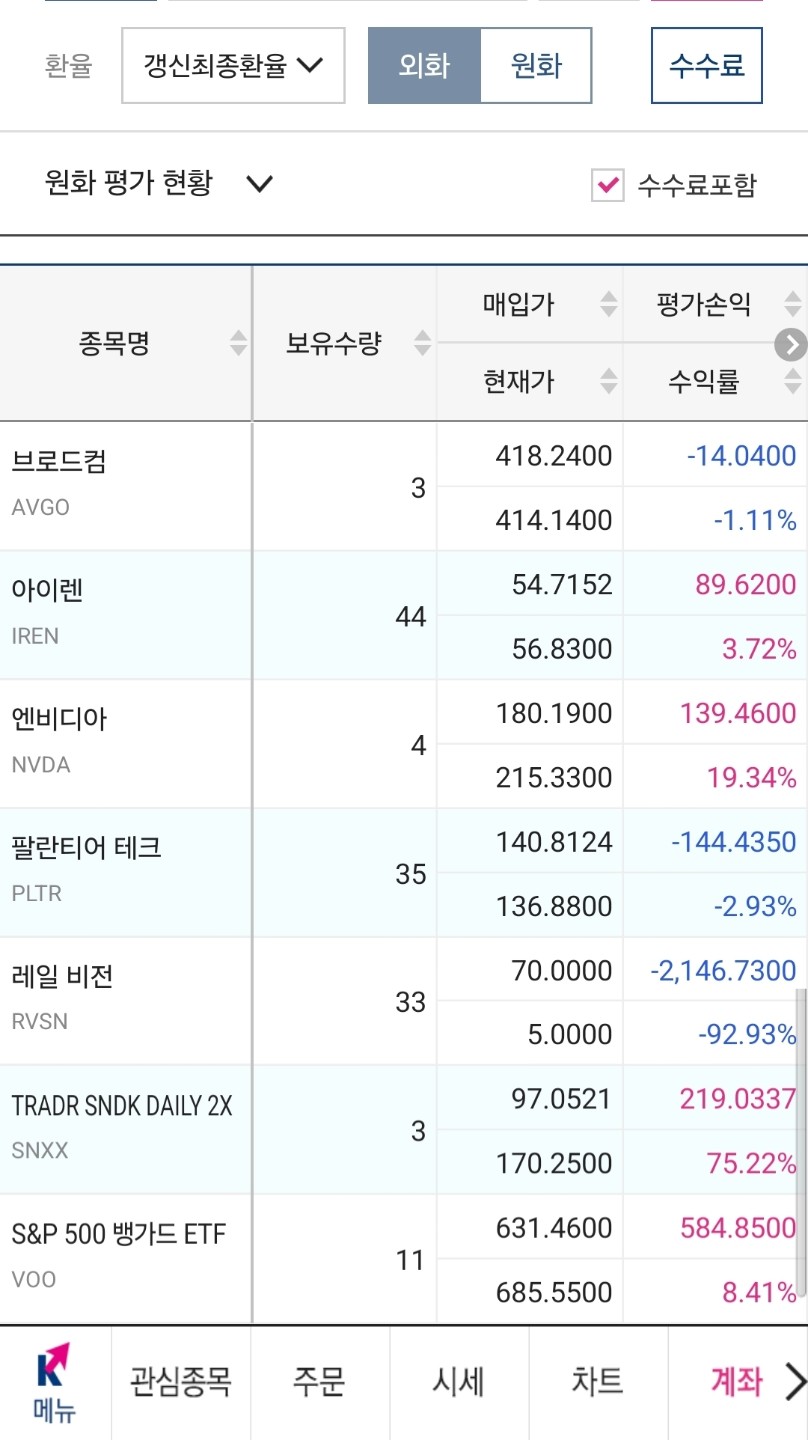
Task: Switch currency display to 원화
Action: [x=536, y=66]
